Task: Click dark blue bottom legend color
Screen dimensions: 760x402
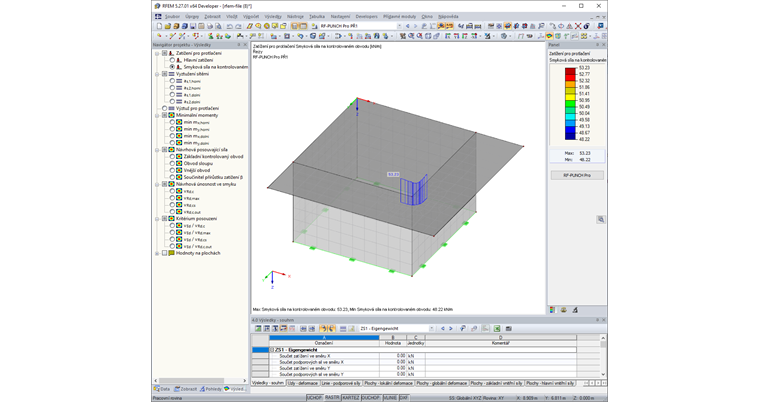Action: (570, 136)
